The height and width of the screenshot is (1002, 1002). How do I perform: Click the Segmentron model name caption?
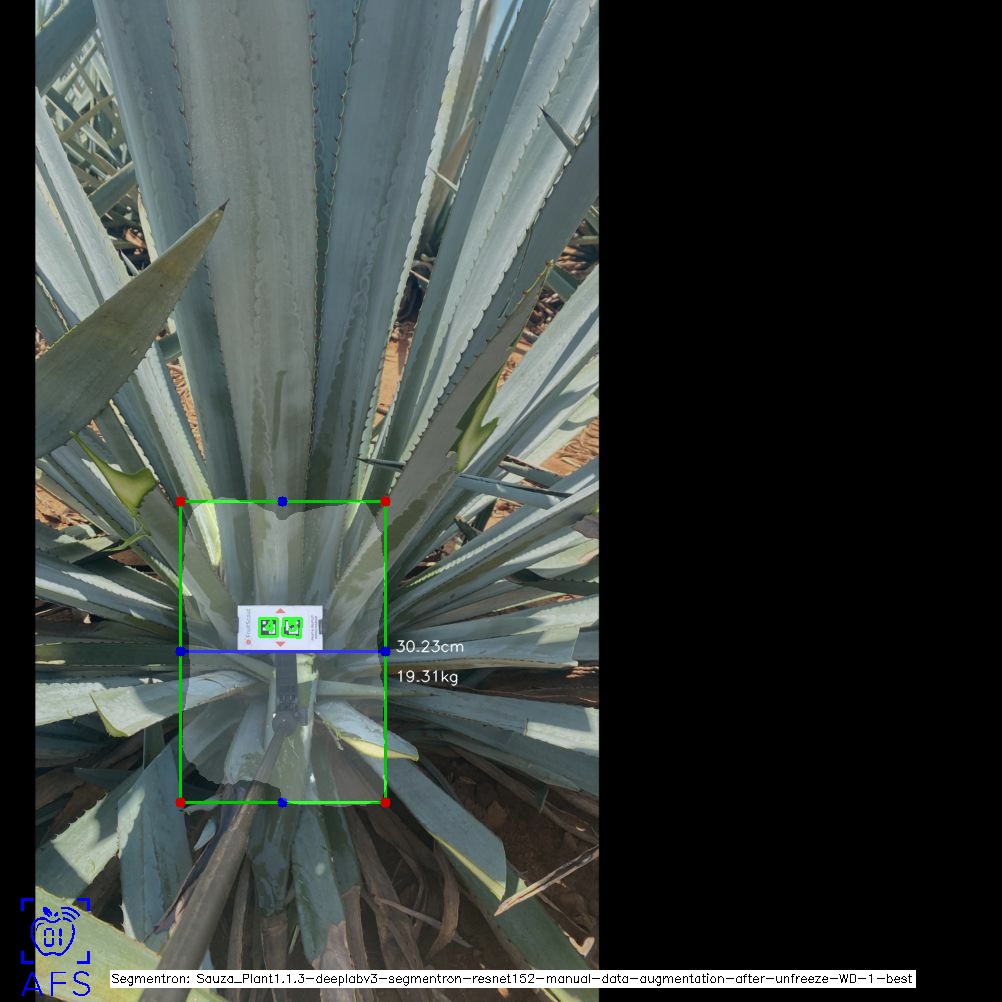click(512, 978)
